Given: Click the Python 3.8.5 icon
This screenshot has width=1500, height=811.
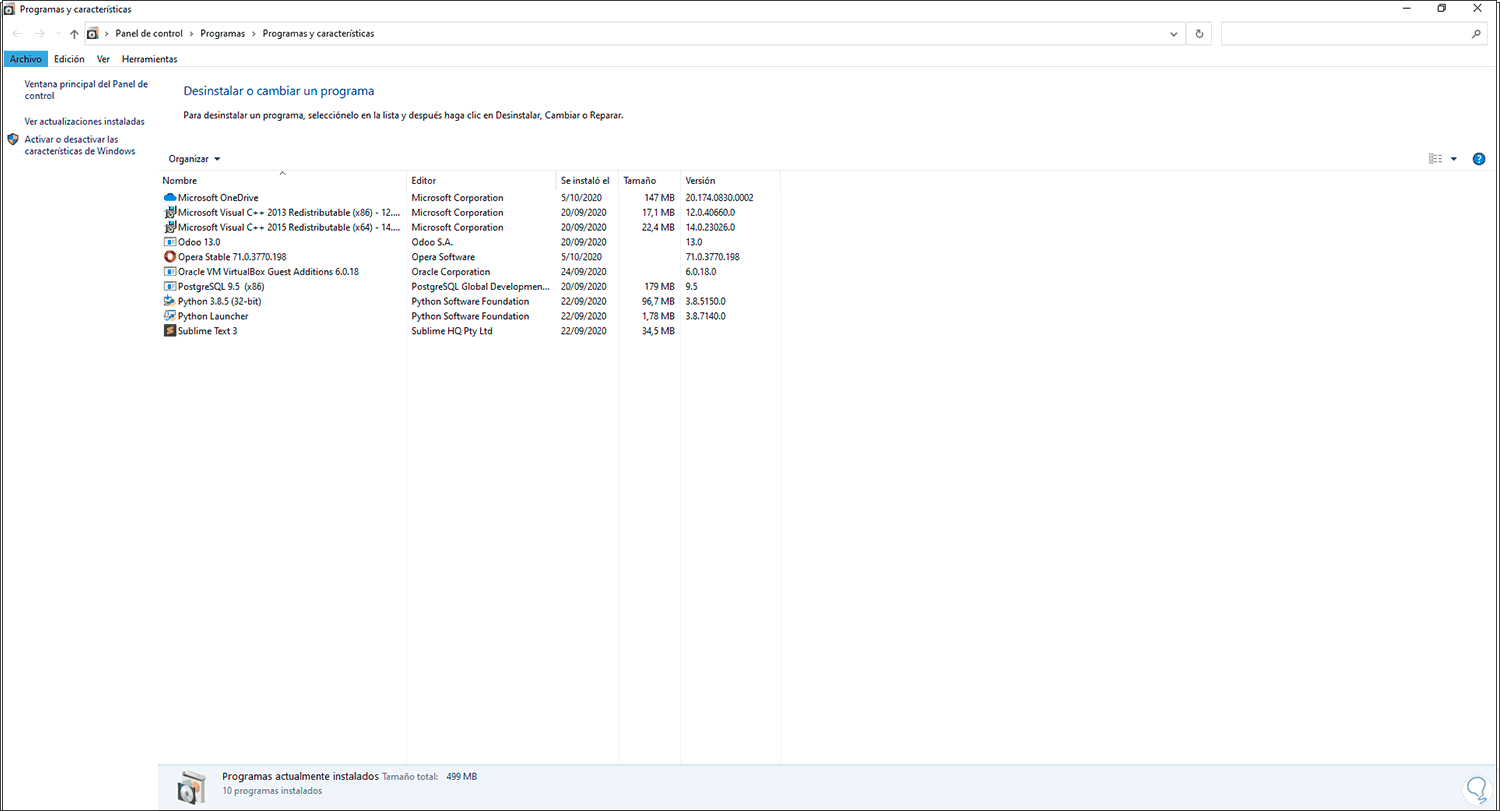Looking at the screenshot, I should click(169, 301).
